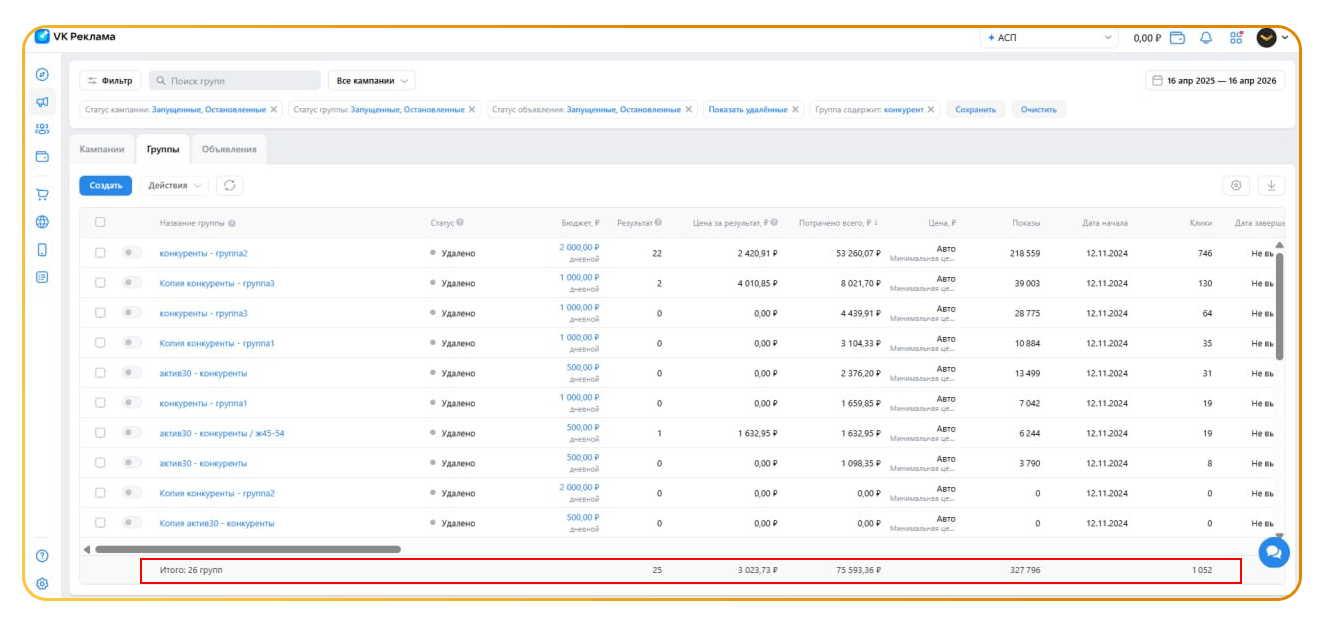
Task: Download the table using the export icon
Action: tap(1272, 185)
